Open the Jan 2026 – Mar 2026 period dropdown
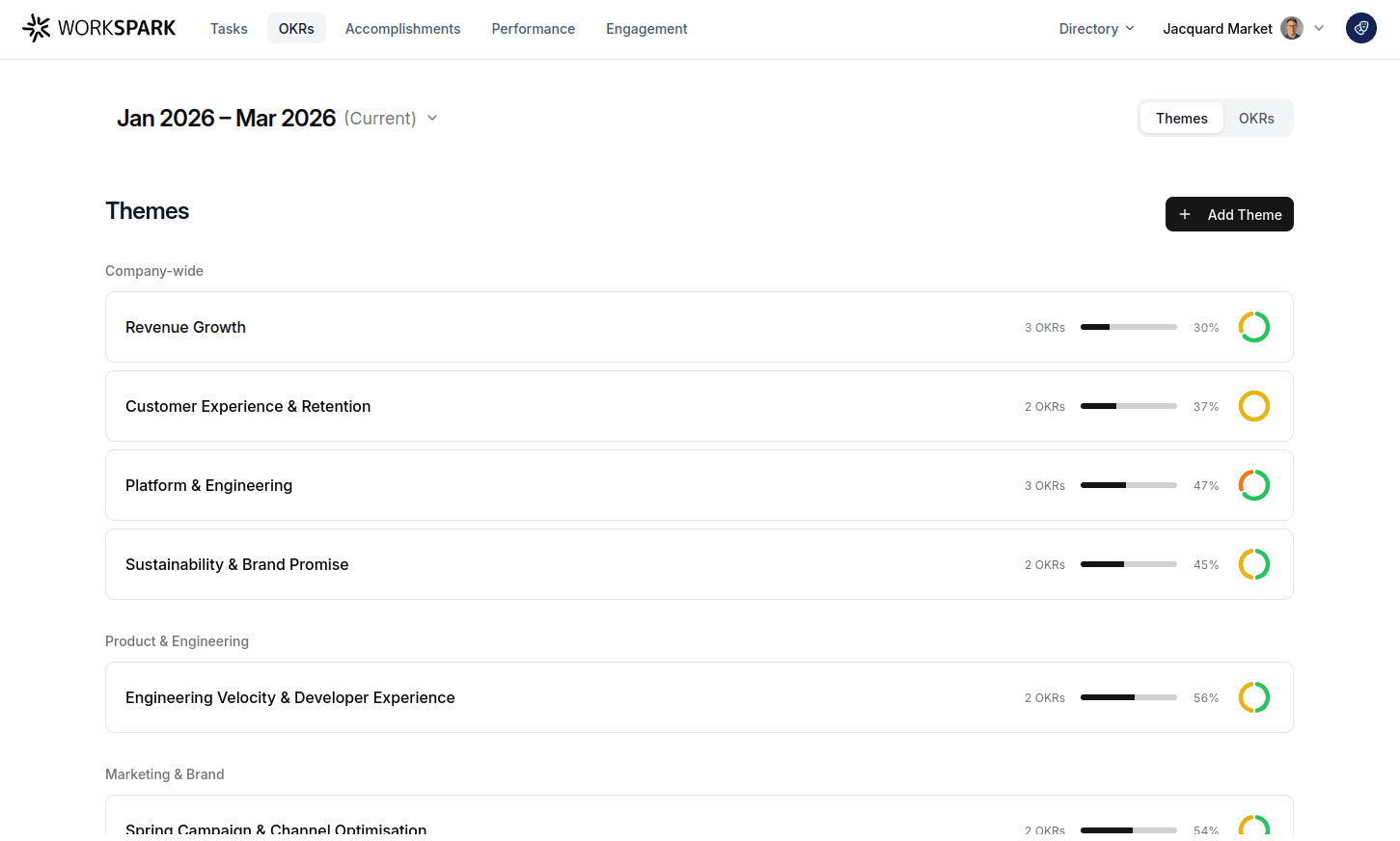 pos(431,118)
